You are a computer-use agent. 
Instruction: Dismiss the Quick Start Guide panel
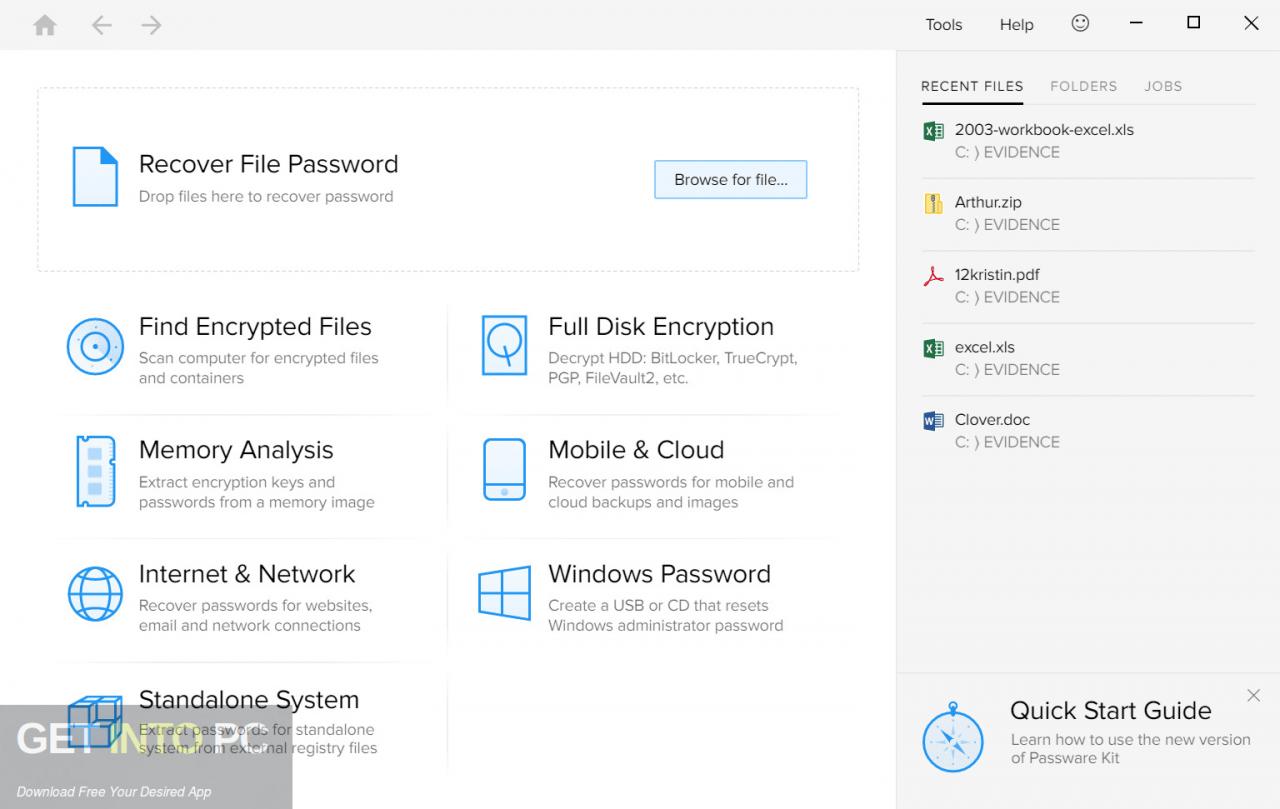tap(1254, 695)
